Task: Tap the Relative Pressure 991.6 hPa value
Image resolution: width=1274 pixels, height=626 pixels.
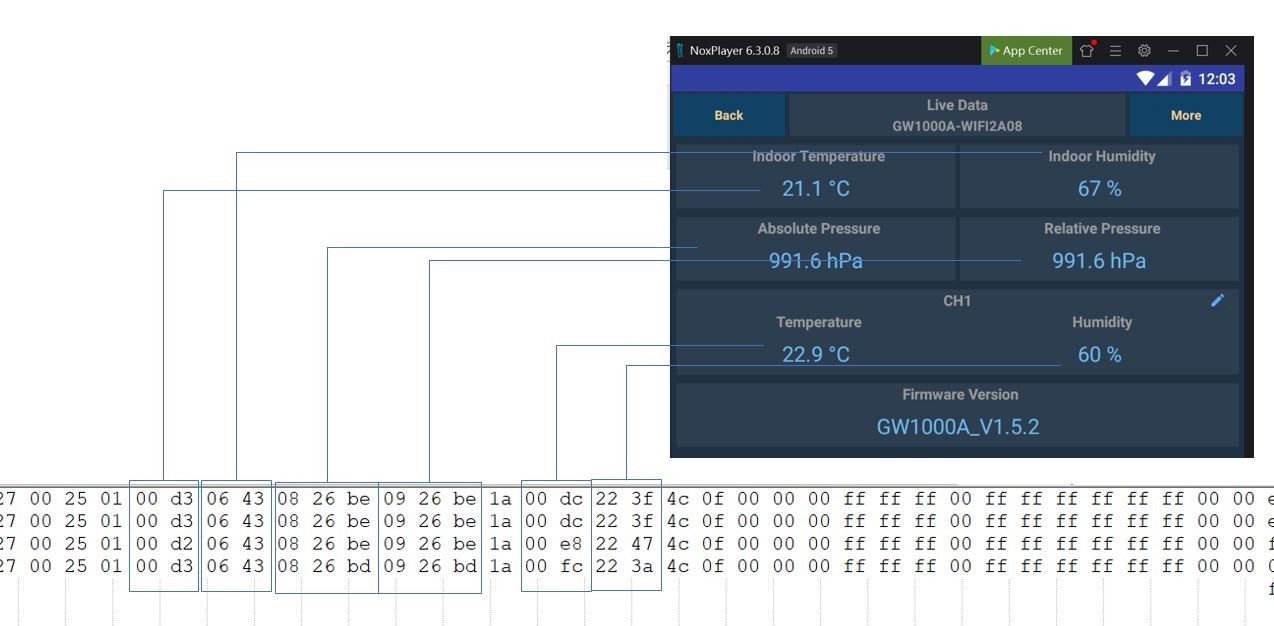Action: tap(1099, 261)
